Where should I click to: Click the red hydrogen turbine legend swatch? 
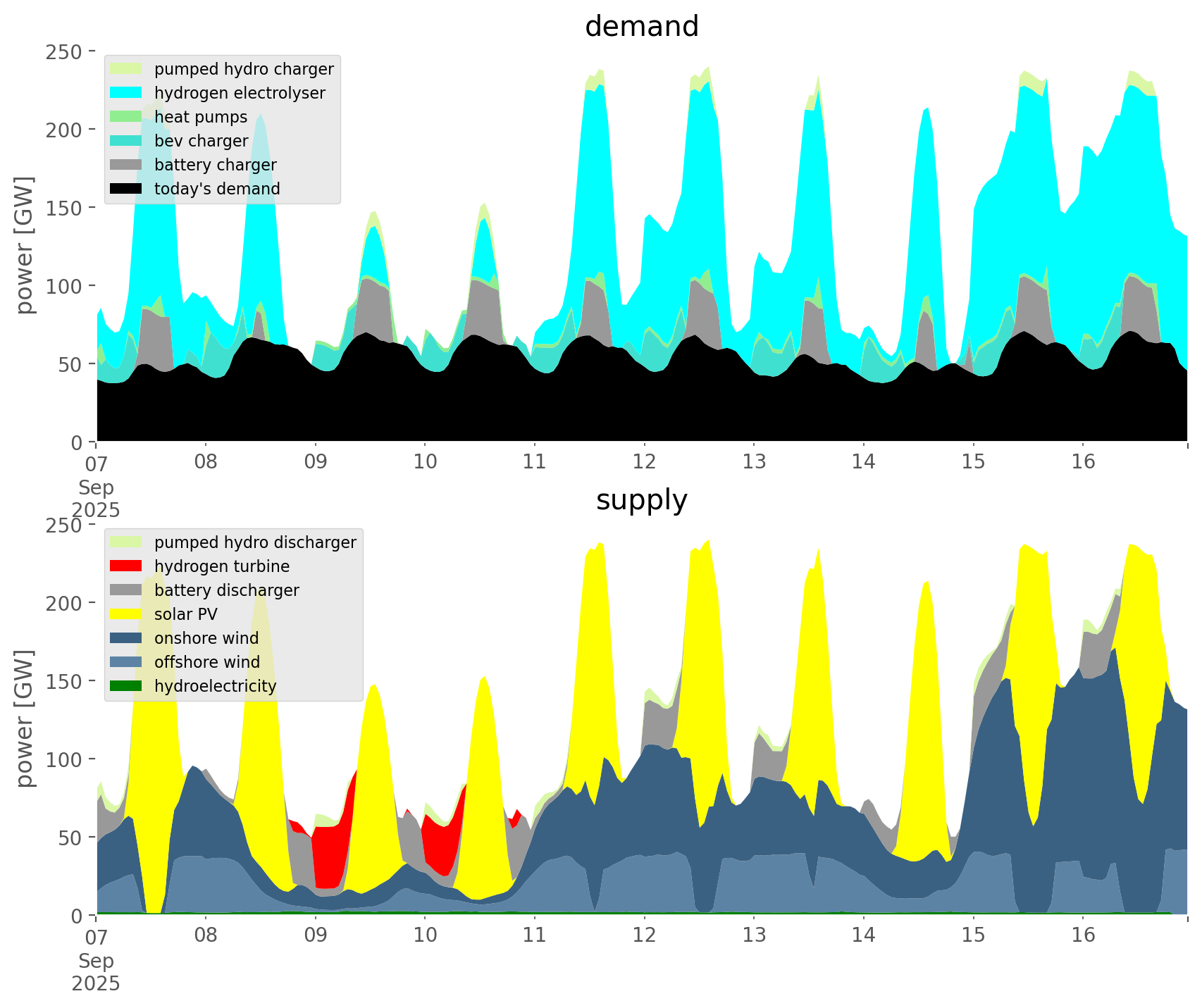126,566
